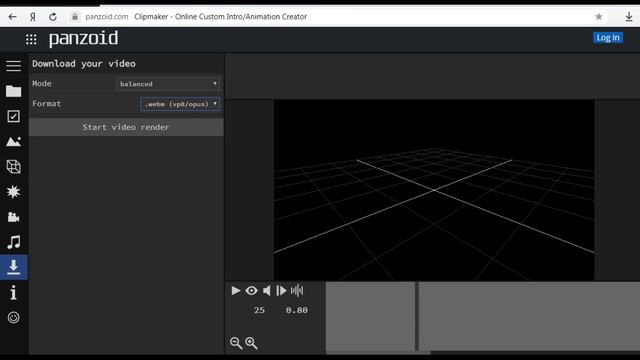Click the Download your video heading
The height and width of the screenshot is (360, 640).
(84, 64)
